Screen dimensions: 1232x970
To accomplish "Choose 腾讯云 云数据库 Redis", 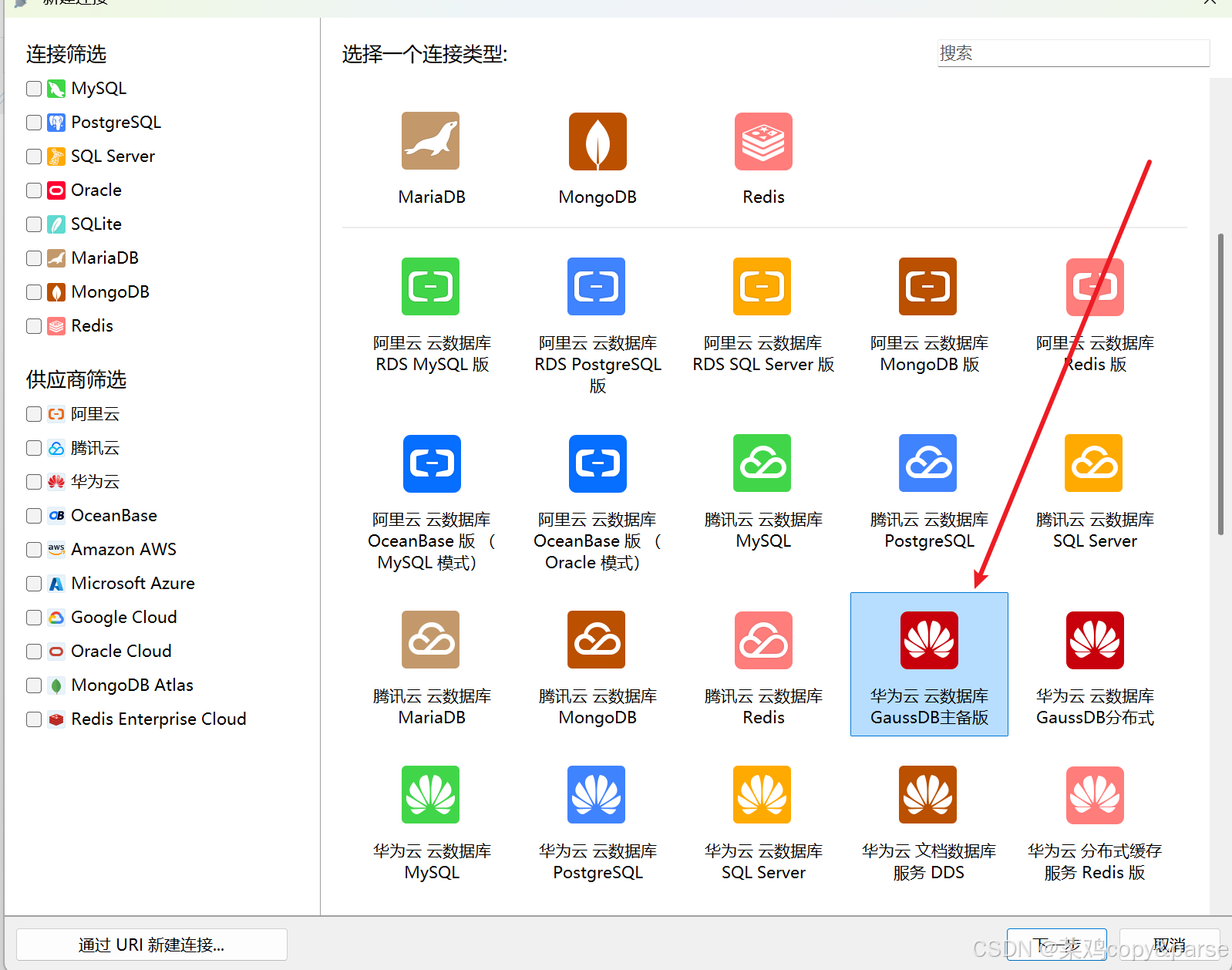I will coord(763,640).
